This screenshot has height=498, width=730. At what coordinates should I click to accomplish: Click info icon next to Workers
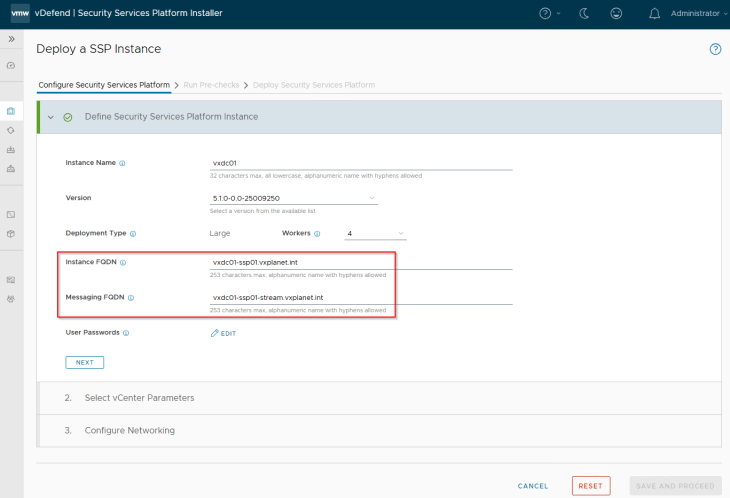tap(317, 233)
